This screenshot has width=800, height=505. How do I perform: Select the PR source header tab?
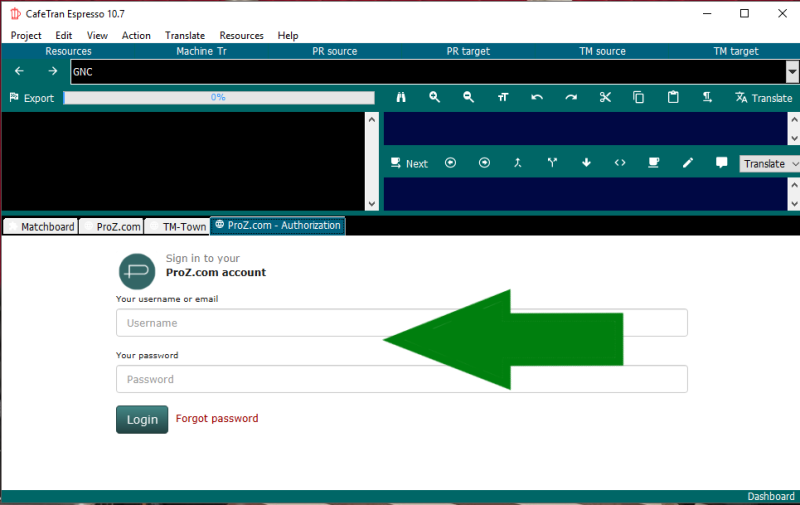(x=335, y=51)
